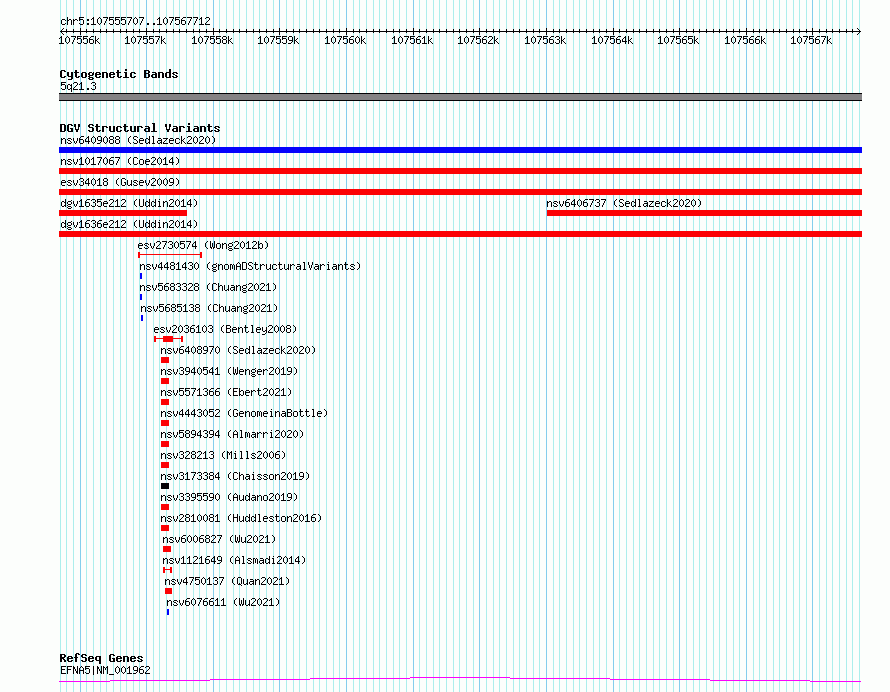This screenshot has height=692, width=890.
Task: Click the nsv6406737 (Sedlazeck2020) label
Action: (x=624, y=203)
